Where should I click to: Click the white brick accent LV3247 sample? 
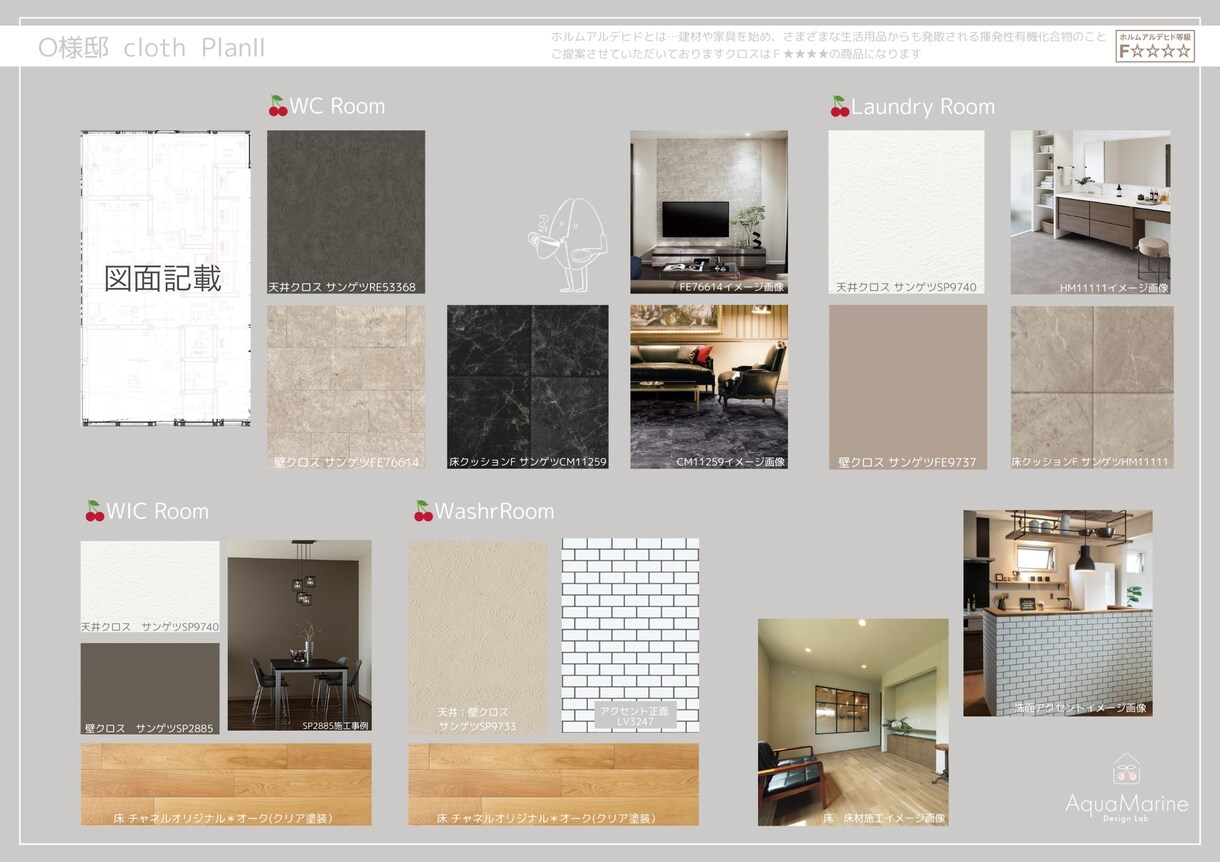click(x=631, y=636)
